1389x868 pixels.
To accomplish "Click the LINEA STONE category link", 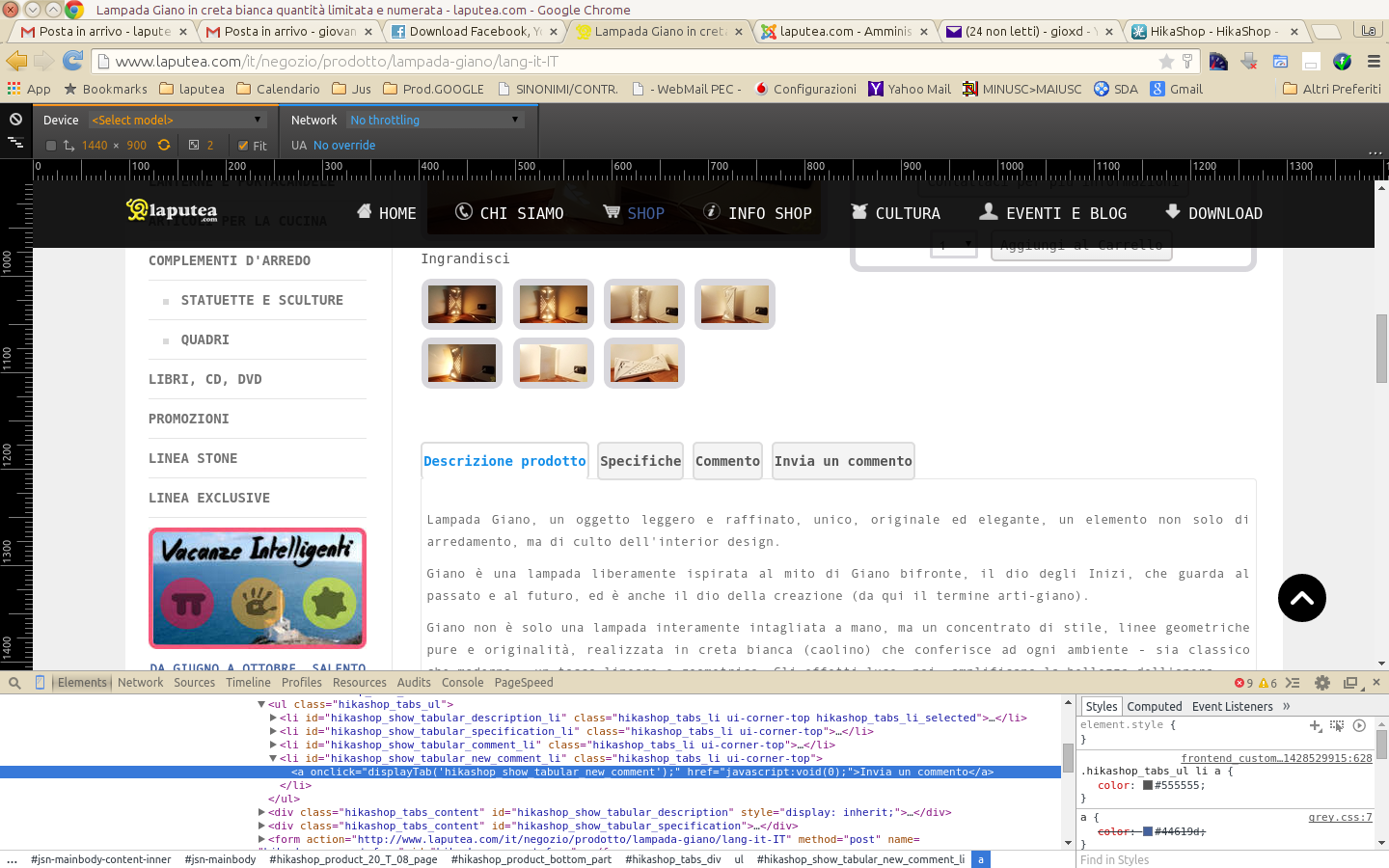I will [193, 458].
